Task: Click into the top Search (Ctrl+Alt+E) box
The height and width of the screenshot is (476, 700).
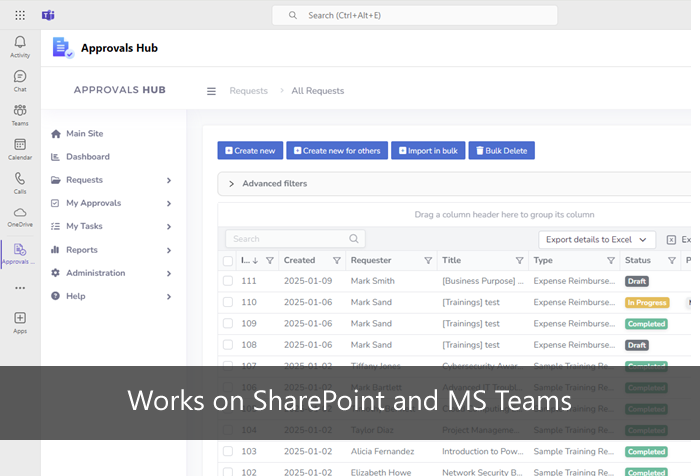Action: click(415, 16)
